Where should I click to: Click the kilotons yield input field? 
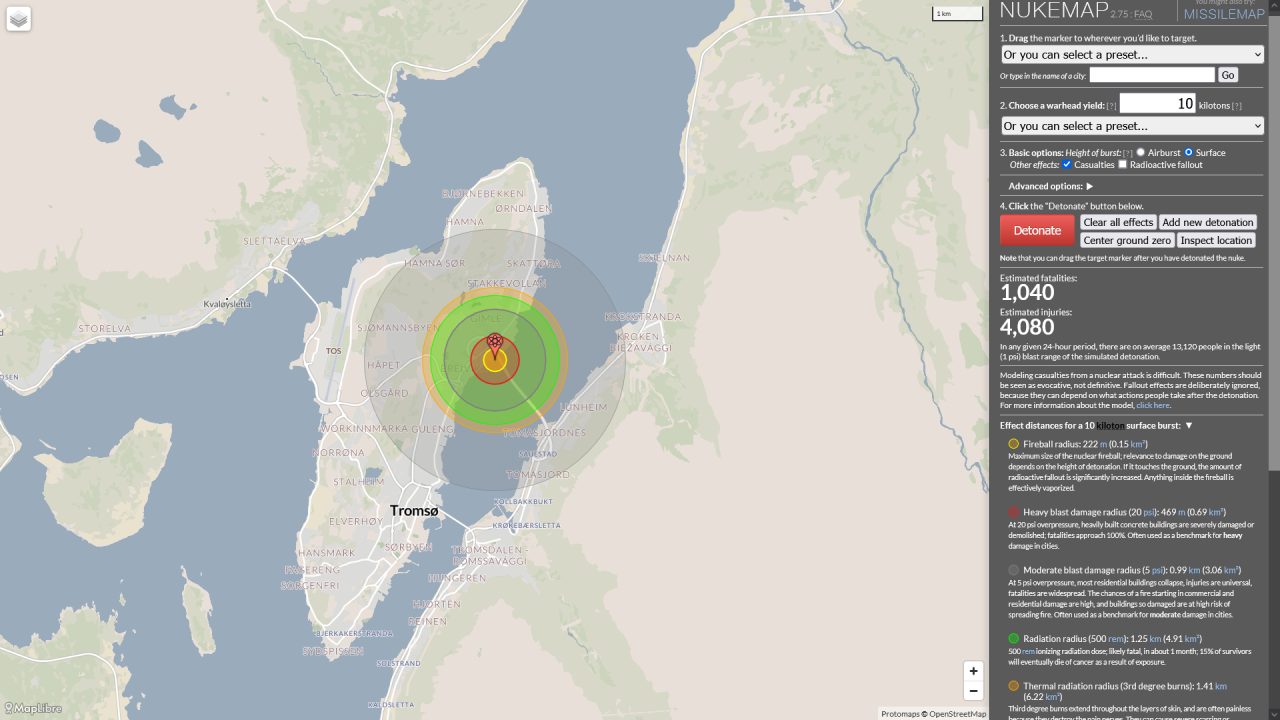tap(1158, 103)
